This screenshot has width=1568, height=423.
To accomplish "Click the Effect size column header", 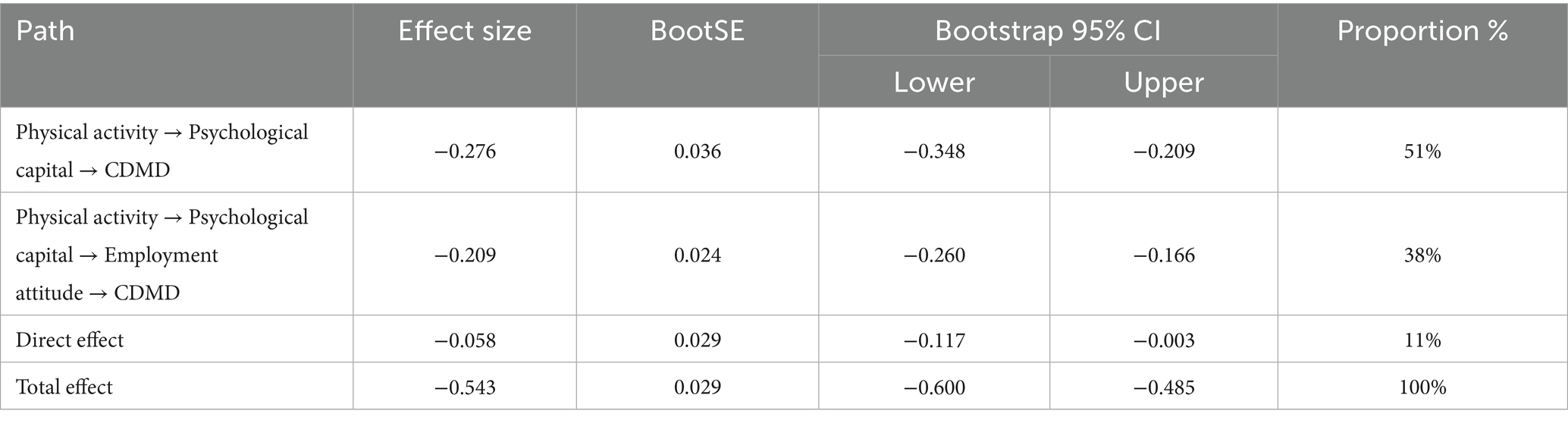I will pos(464,31).
